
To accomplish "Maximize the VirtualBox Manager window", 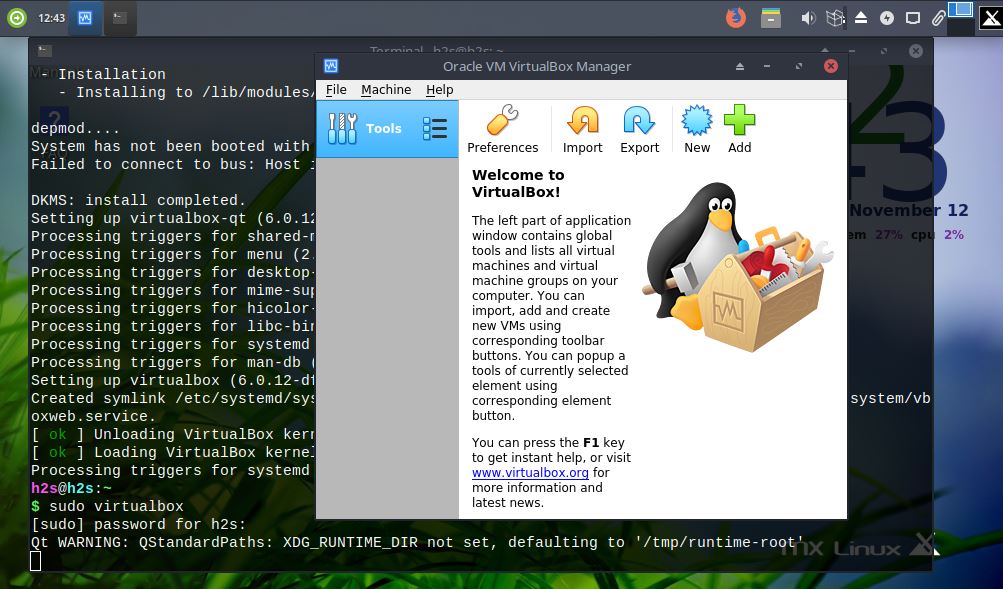I will tap(798, 66).
